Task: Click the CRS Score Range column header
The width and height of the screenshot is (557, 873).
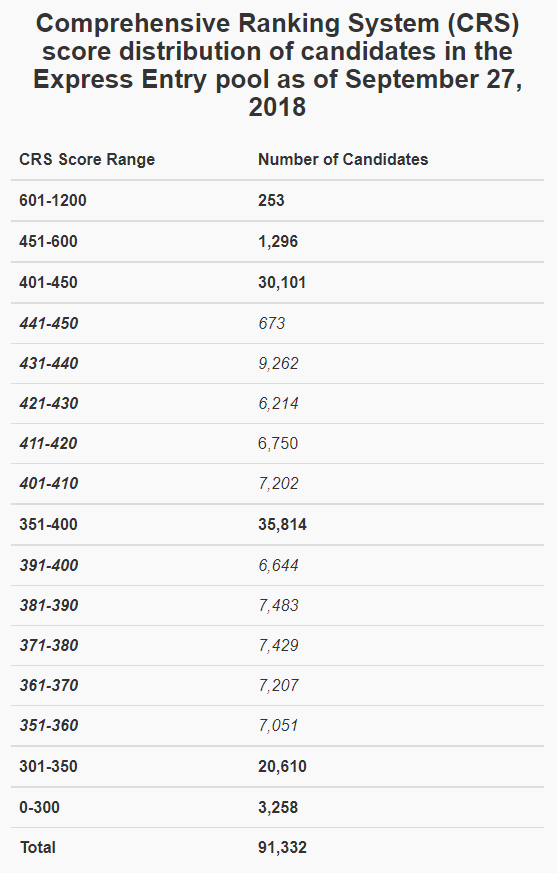Action: [x=87, y=159]
